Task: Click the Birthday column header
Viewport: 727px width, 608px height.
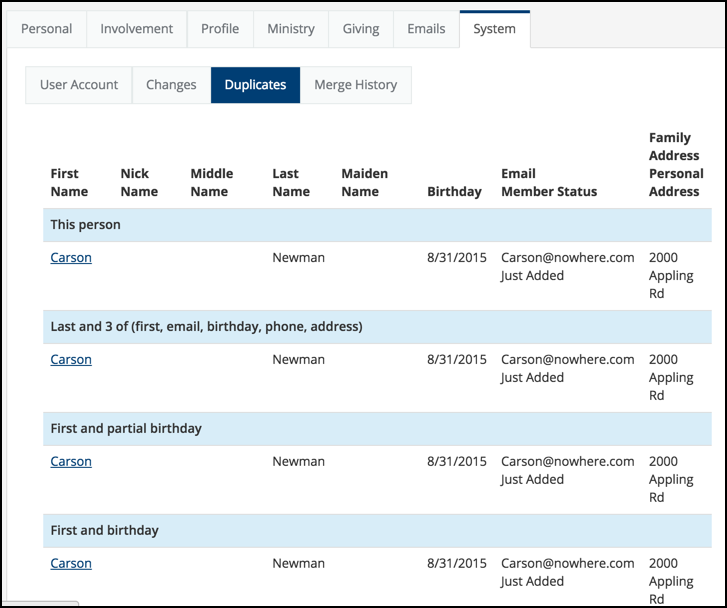Action: point(454,192)
